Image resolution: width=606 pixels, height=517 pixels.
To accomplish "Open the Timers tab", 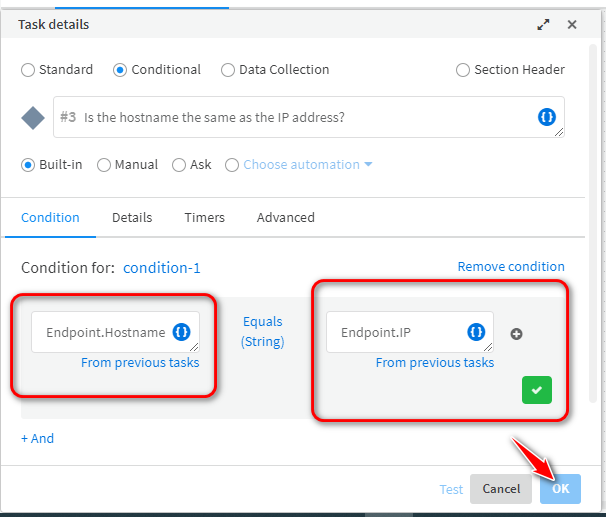I will pos(204,218).
